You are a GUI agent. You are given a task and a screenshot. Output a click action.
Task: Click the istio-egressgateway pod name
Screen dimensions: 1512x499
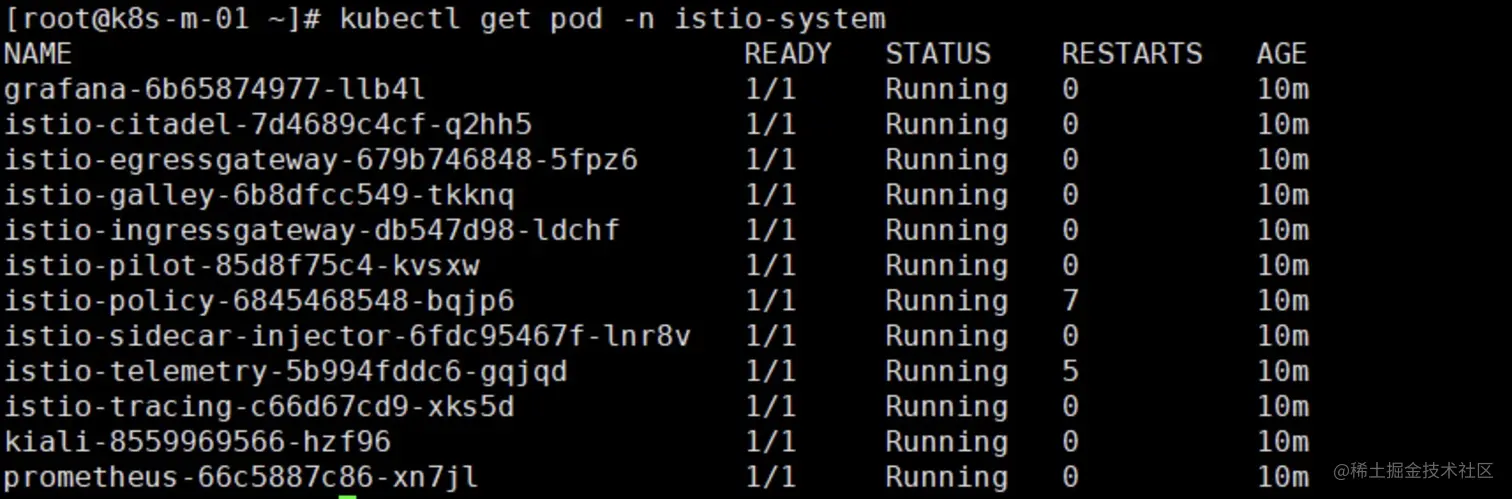pyautogui.click(x=320, y=160)
